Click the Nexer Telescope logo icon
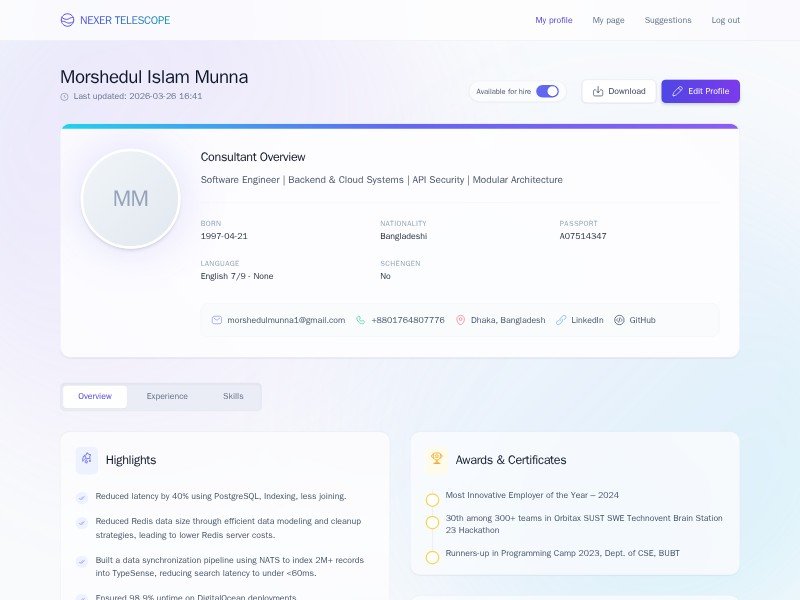 pyautogui.click(x=67, y=20)
